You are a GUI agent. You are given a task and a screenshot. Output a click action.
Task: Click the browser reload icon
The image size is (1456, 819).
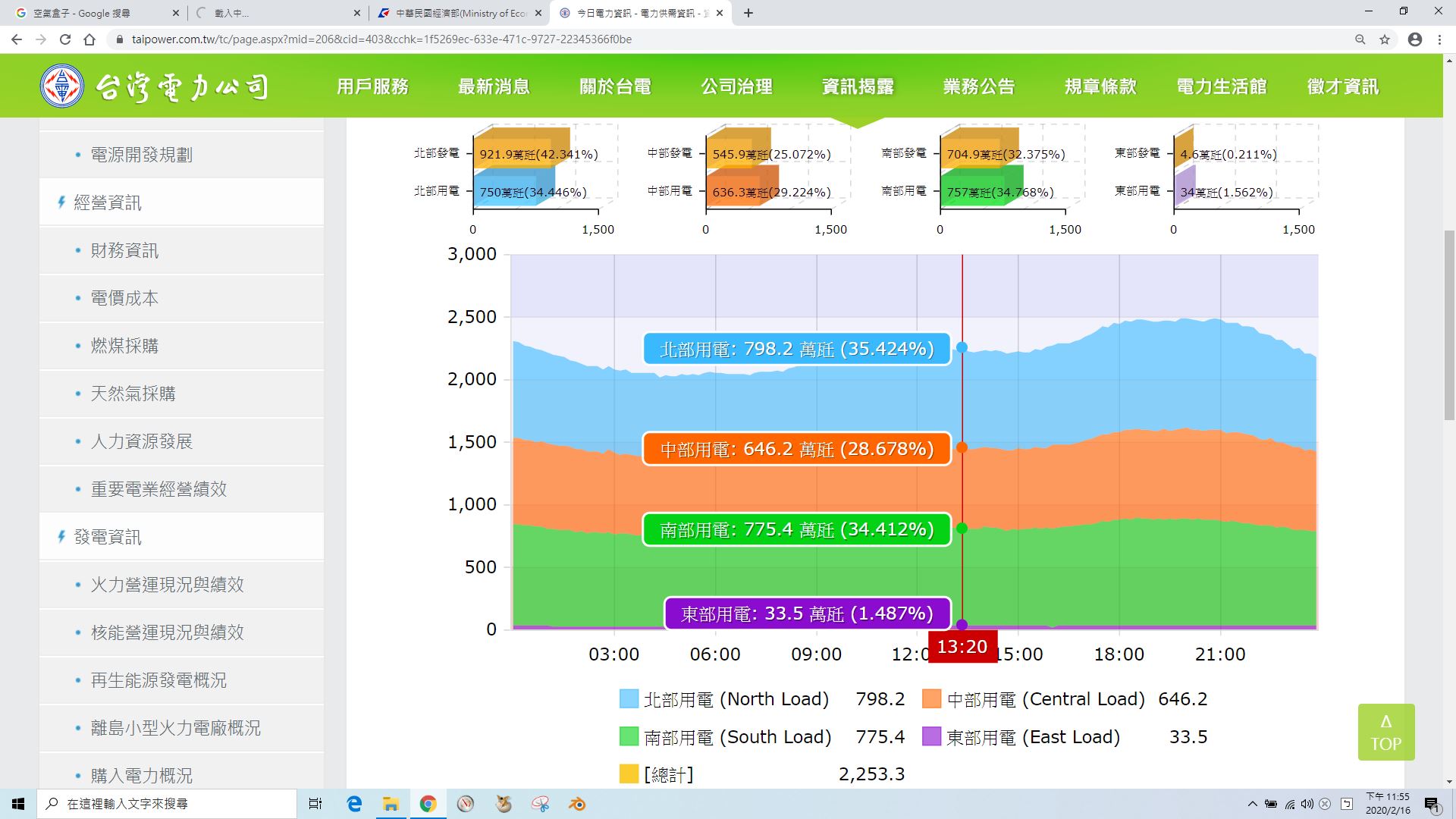click(65, 39)
